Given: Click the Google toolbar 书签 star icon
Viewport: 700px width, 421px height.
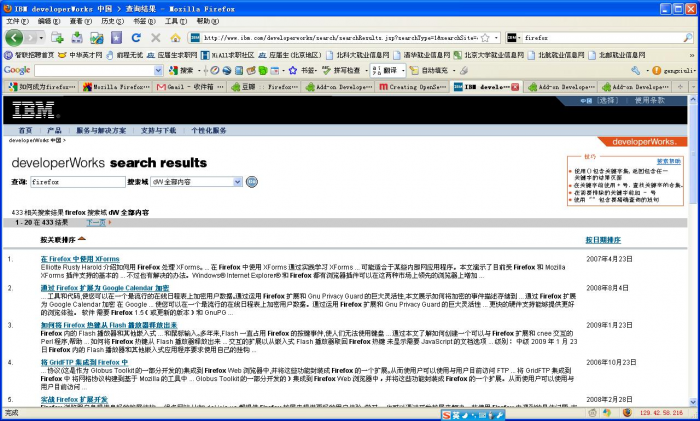Looking at the screenshot, I should pyautogui.click(x=293, y=71).
